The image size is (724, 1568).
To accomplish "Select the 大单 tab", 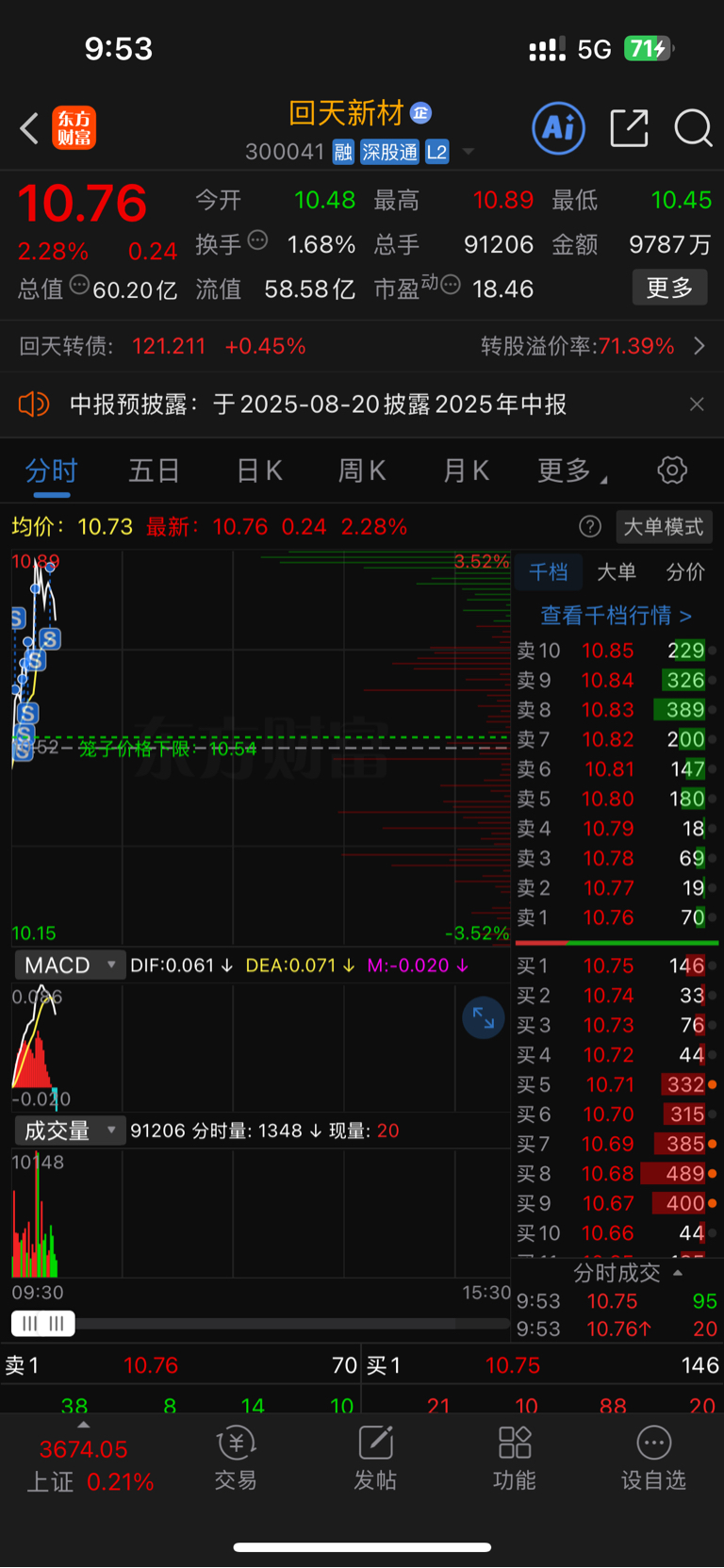I will (x=617, y=572).
